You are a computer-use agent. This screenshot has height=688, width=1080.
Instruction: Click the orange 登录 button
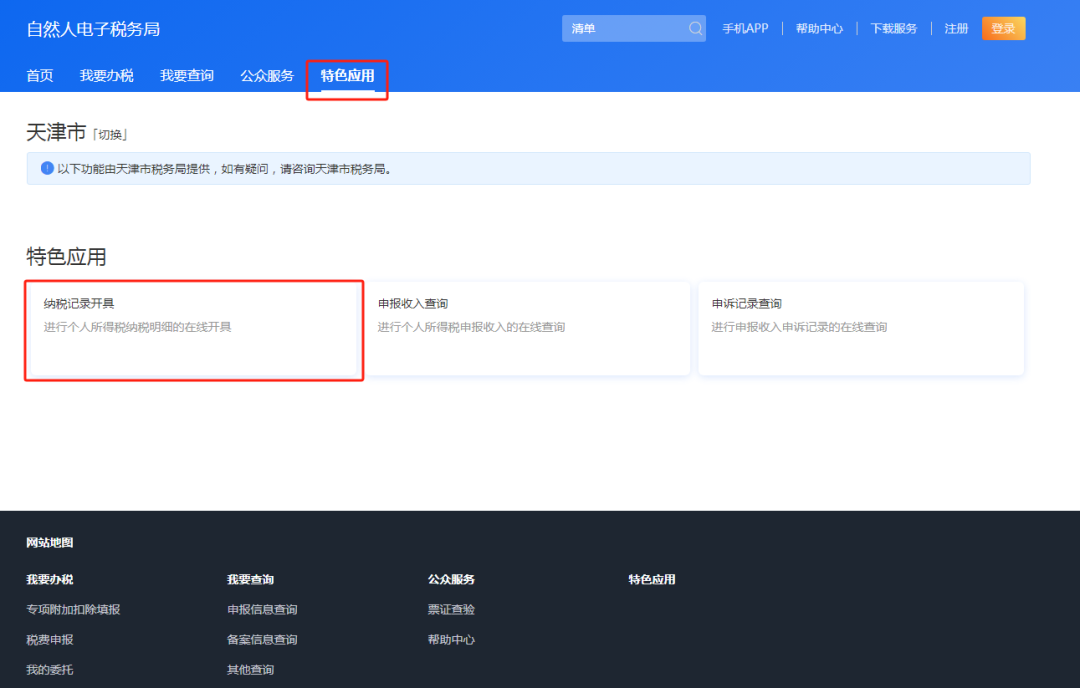[1004, 28]
